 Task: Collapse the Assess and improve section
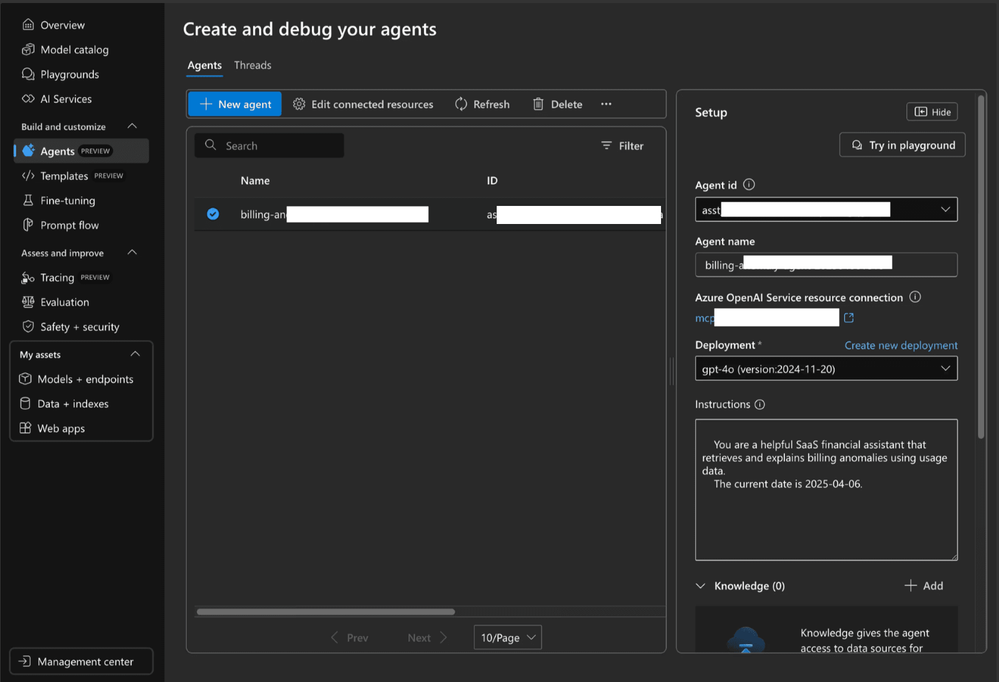click(133, 252)
